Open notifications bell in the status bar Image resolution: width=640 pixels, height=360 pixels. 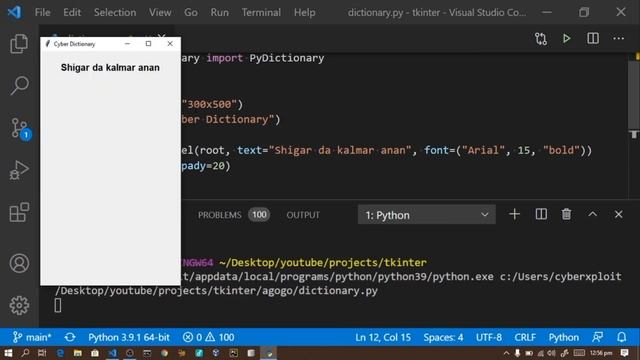point(621,337)
